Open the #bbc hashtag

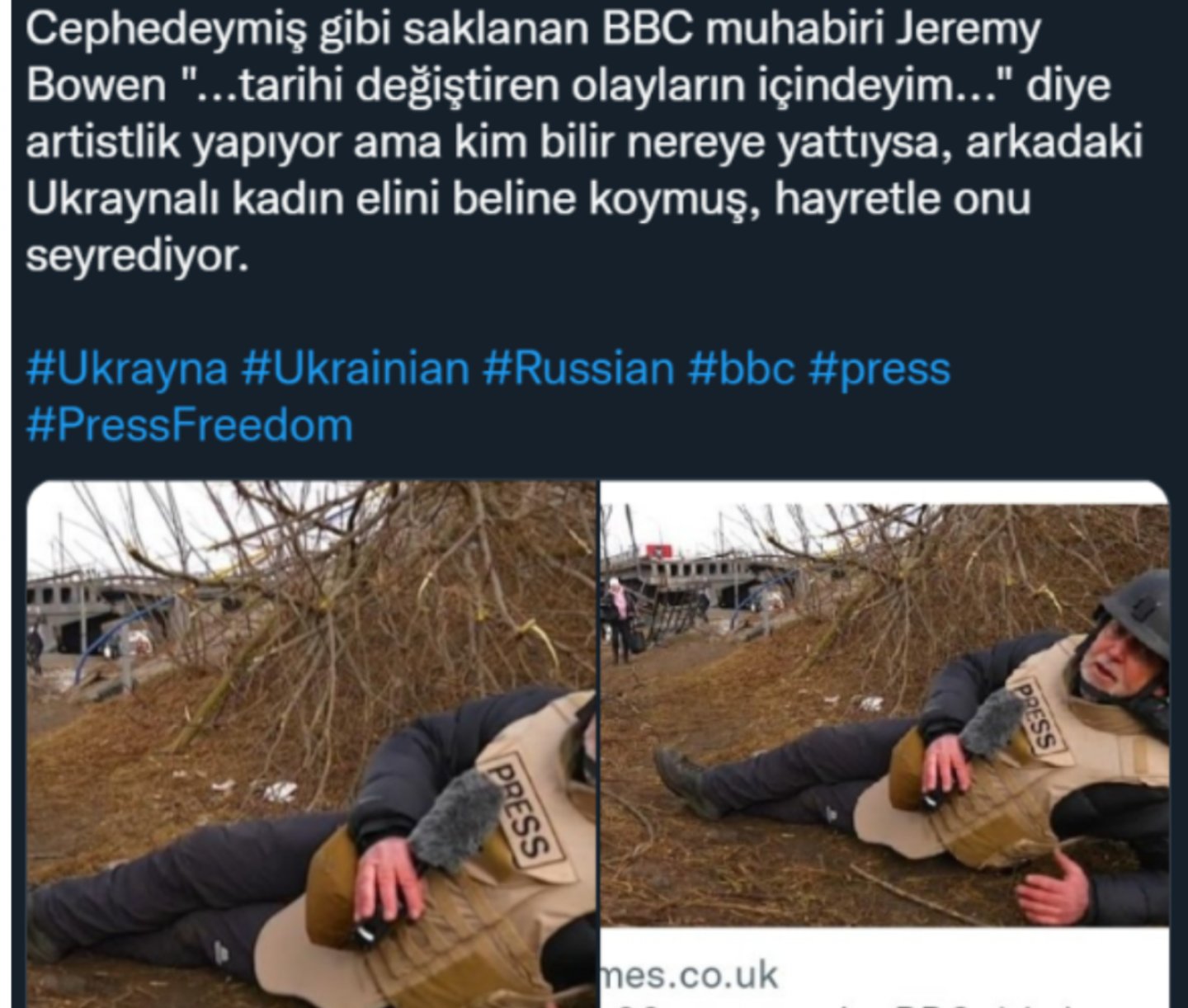(742, 369)
